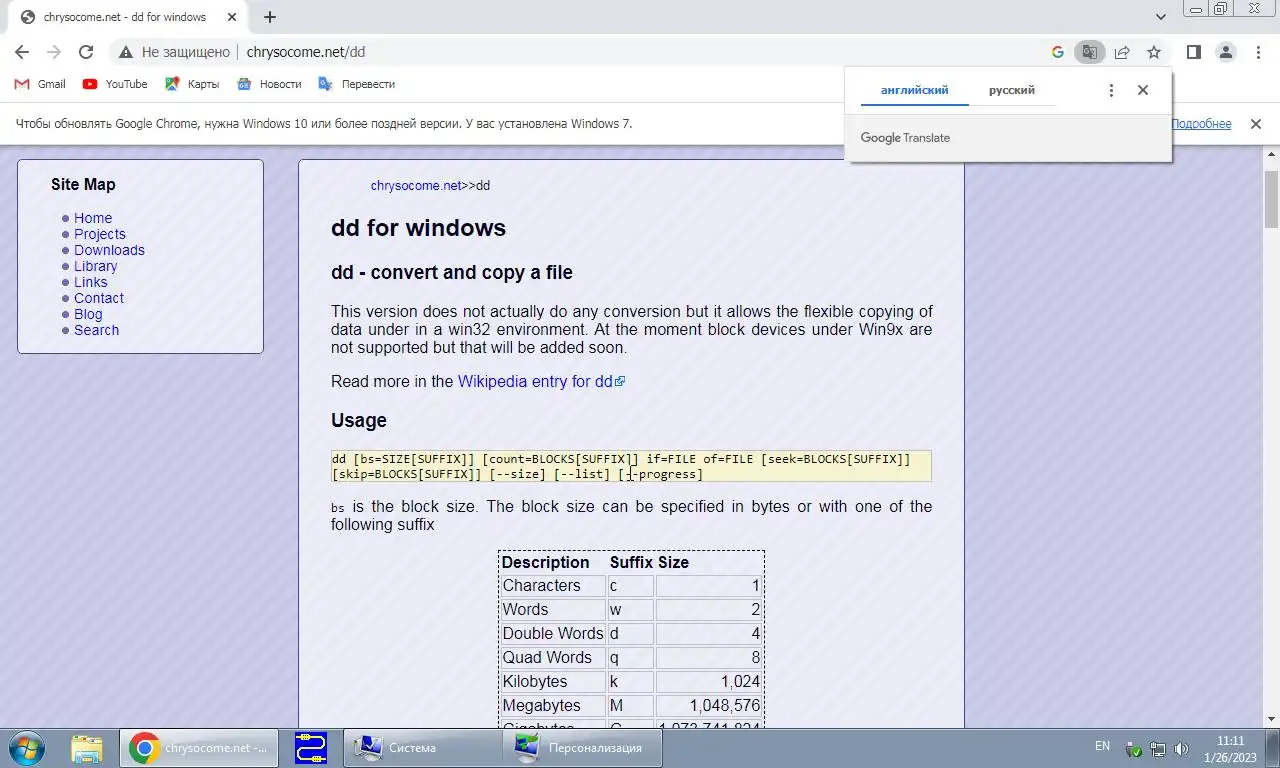Viewport: 1280px width, 768px height.
Task: Click the Double Words table cell
Action: coord(552,633)
